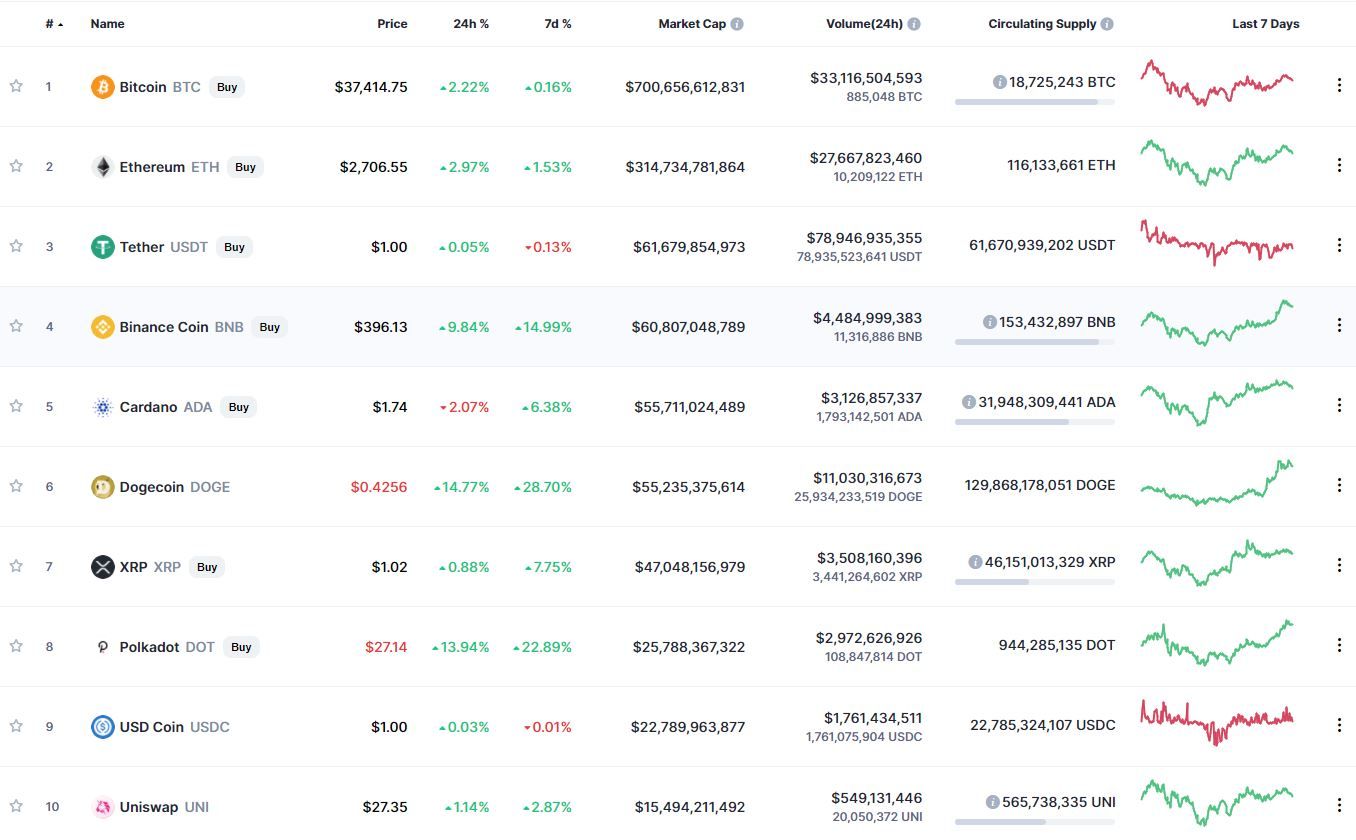This screenshot has width=1356, height=840.
Task: Click the Buy button for Cardano ADA
Action: pyautogui.click(x=238, y=407)
